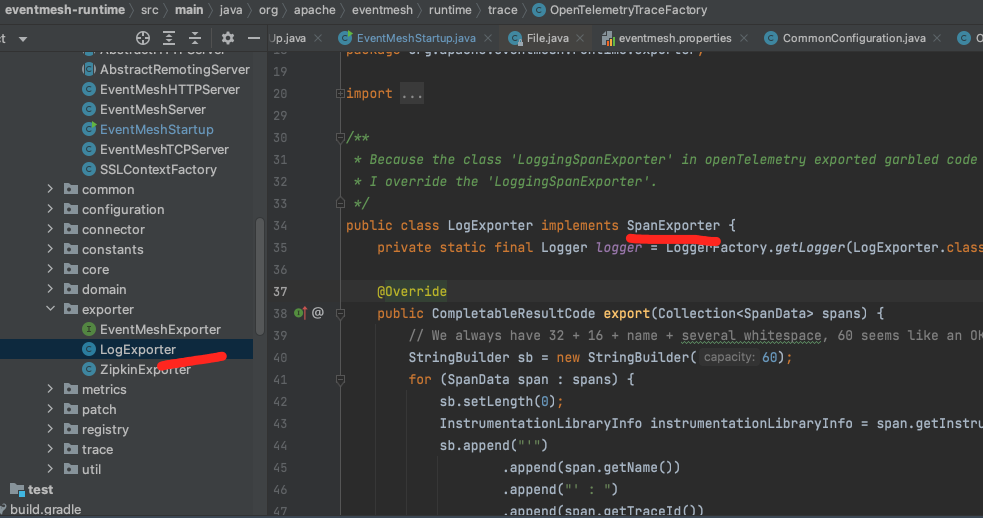The height and width of the screenshot is (518, 983).
Task: Click the build.gradle file icon
Action: [3, 509]
